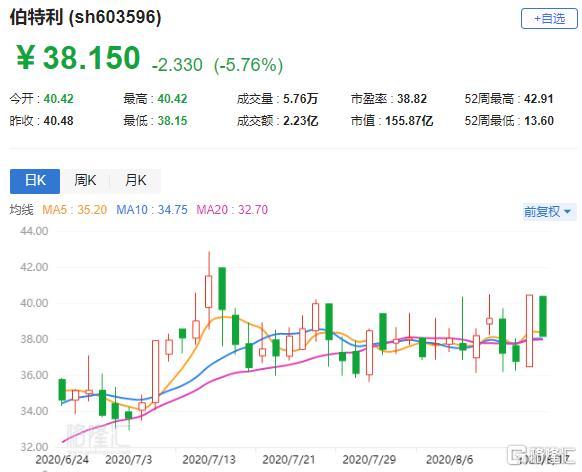Click the 36.00 price axis label
The image size is (582, 472).
34,375
